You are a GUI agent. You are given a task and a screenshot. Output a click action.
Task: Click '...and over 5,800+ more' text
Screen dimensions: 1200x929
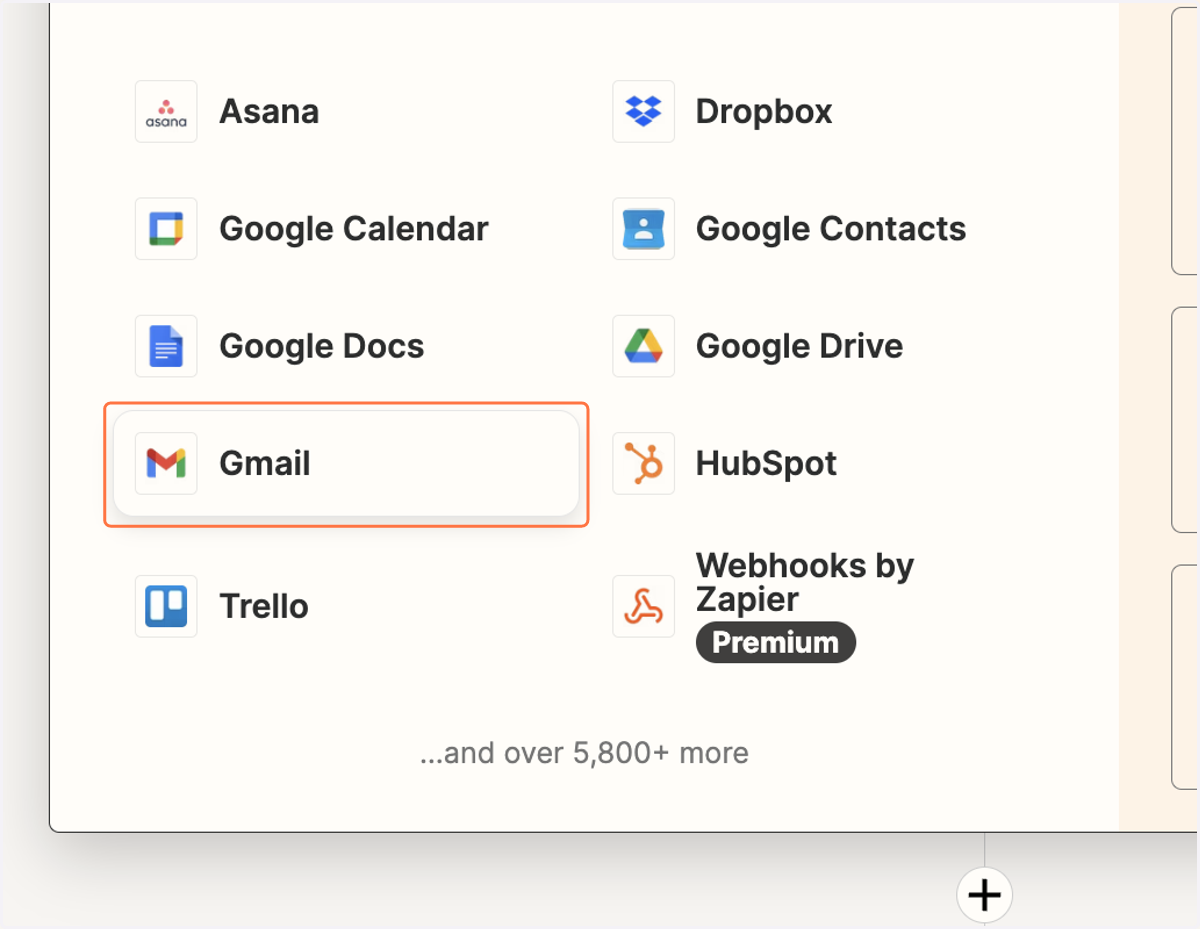coord(585,752)
